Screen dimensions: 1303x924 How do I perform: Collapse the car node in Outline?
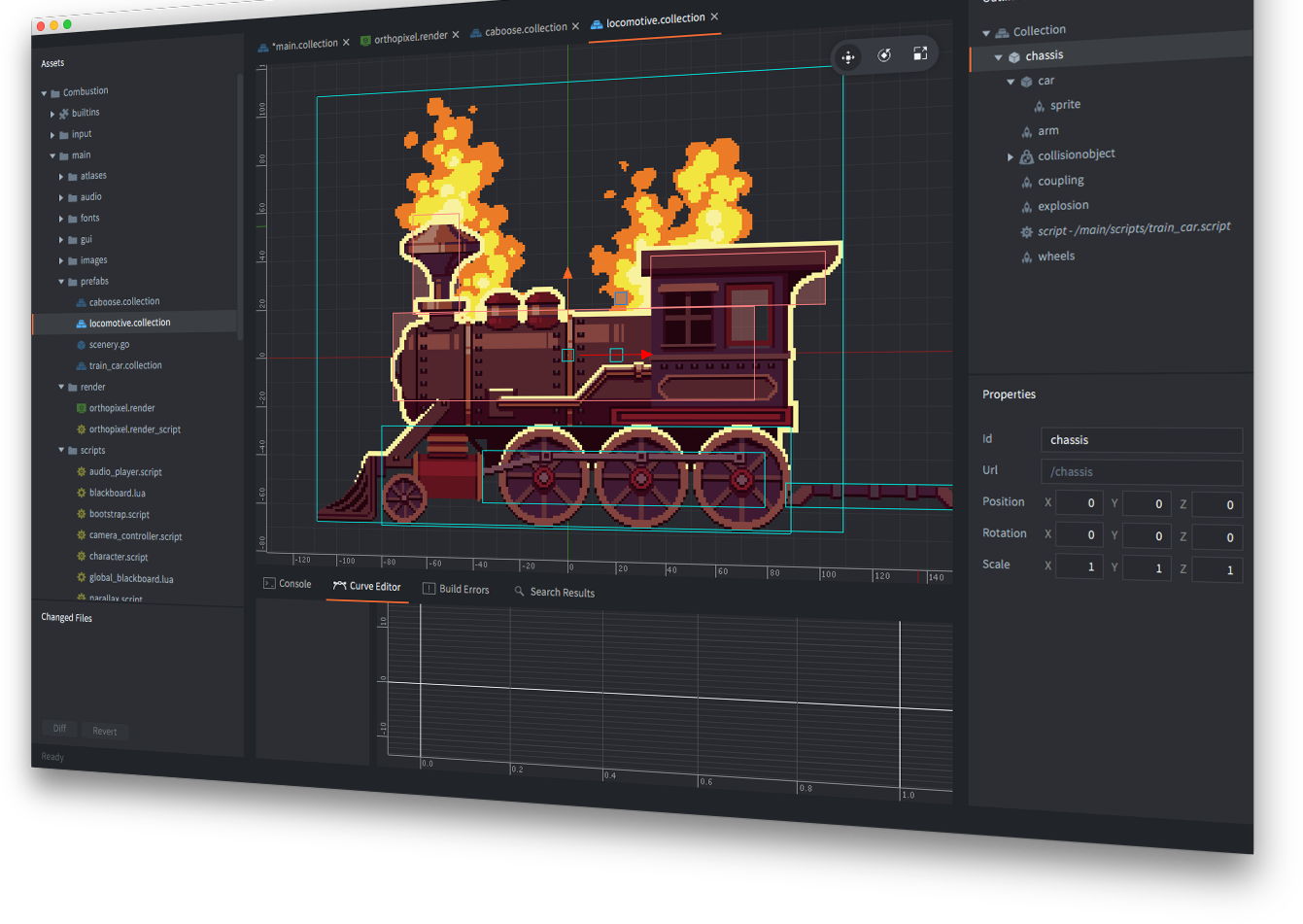click(x=1011, y=82)
